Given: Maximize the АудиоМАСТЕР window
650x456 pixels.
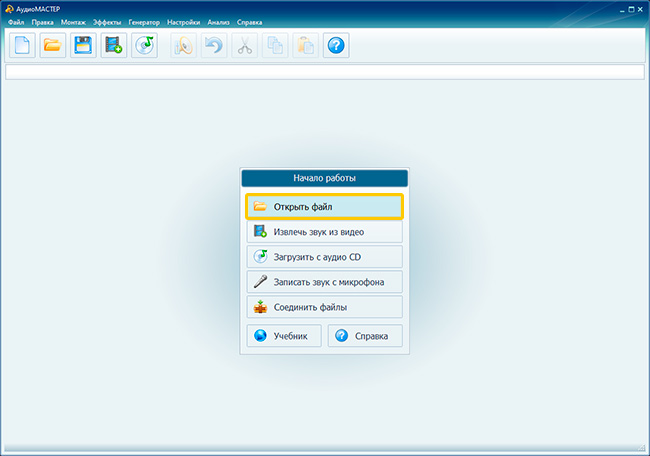Looking at the screenshot, I should 631,10.
